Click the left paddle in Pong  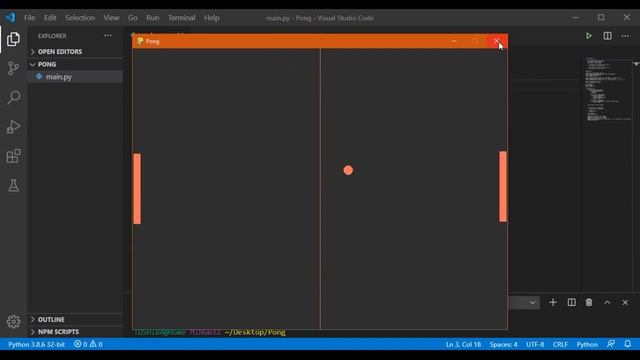click(137, 189)
